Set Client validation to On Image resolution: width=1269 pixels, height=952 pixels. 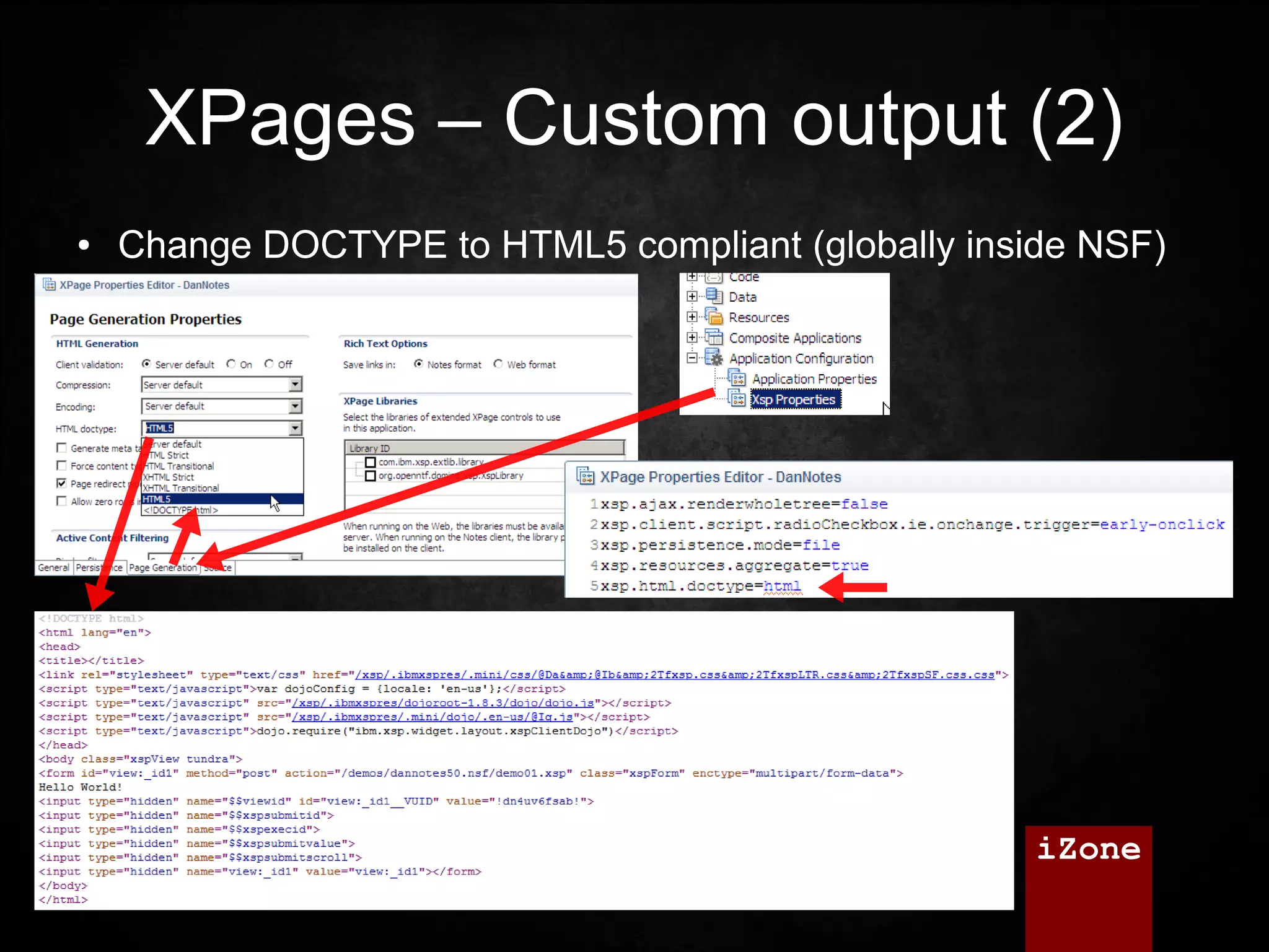(231, 364)
